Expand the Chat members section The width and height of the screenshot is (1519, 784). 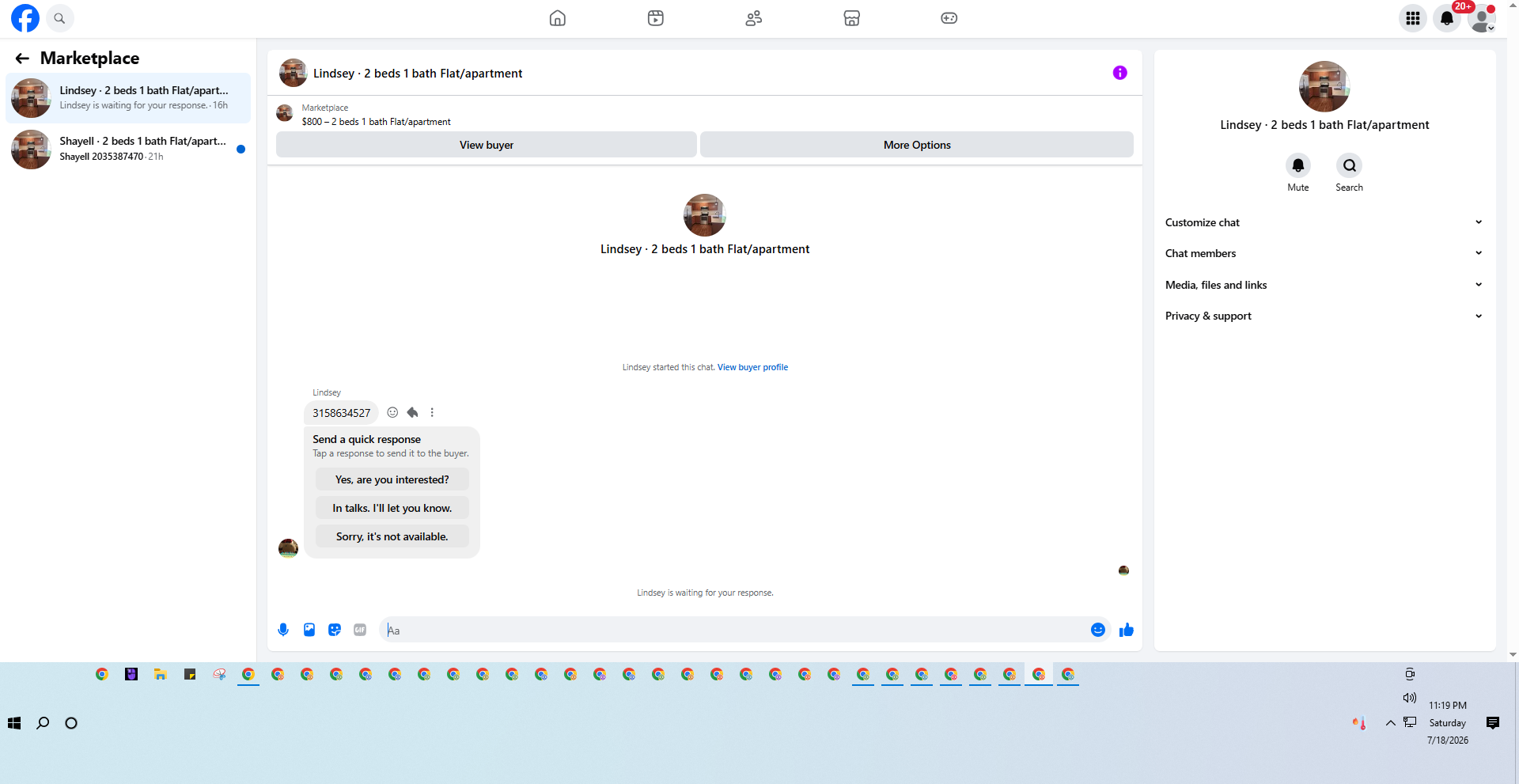point(1324,253)
